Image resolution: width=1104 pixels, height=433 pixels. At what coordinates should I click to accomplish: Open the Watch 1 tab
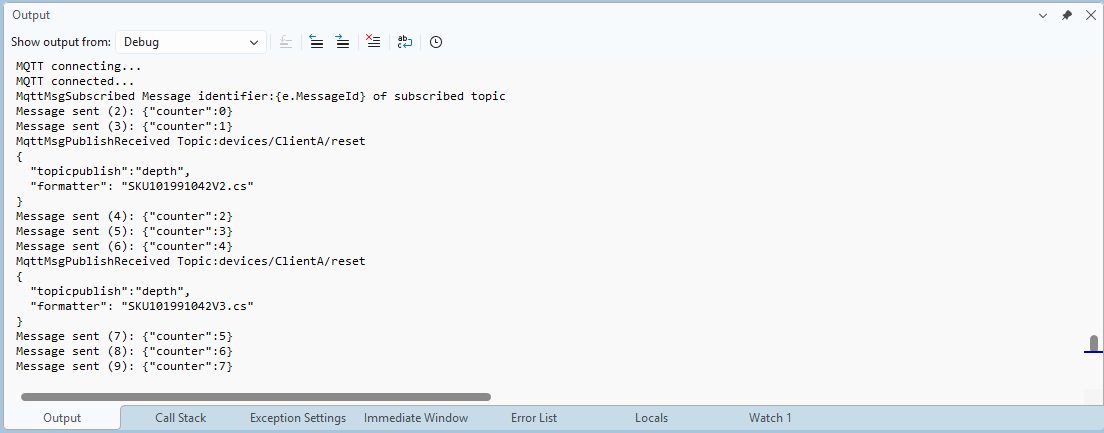769,418
